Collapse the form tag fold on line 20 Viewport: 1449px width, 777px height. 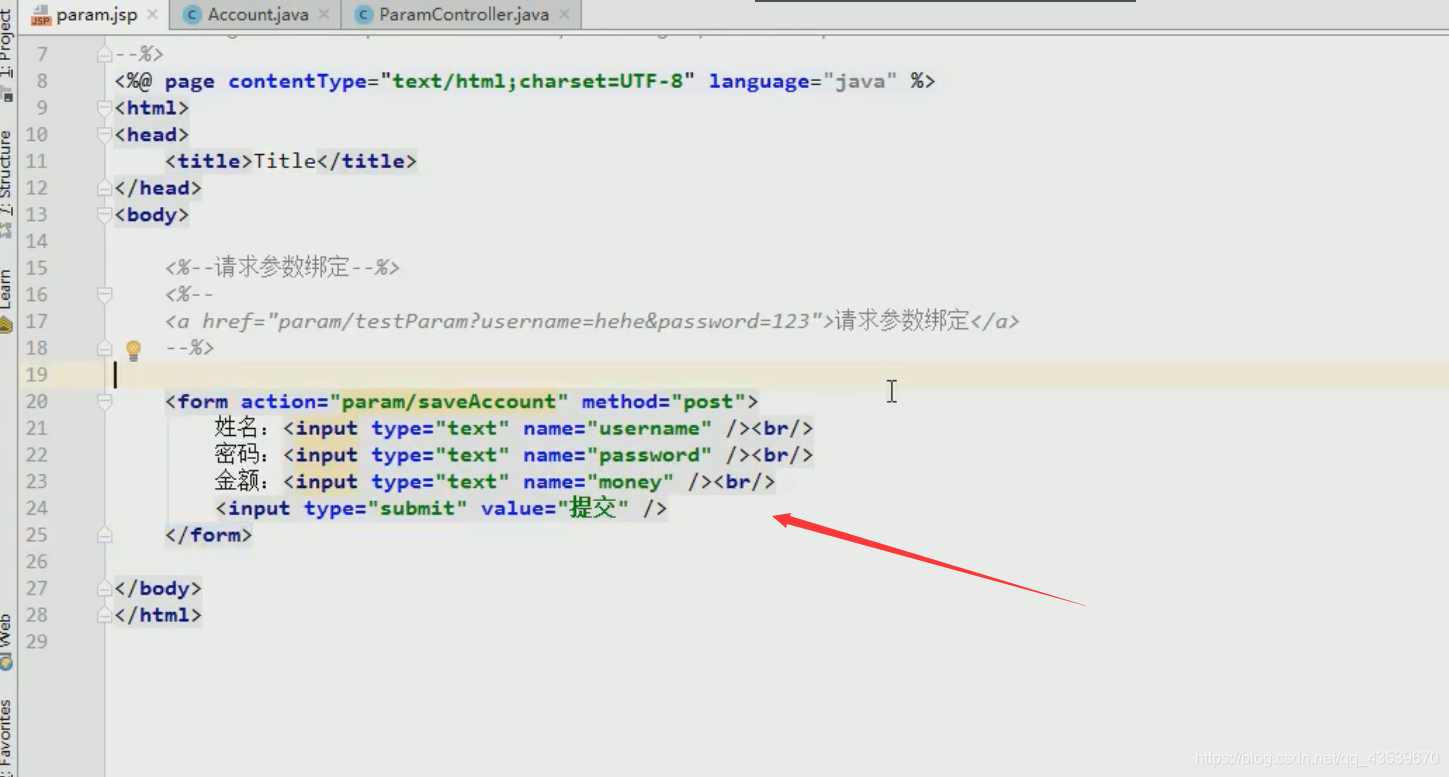pos(104,401)
